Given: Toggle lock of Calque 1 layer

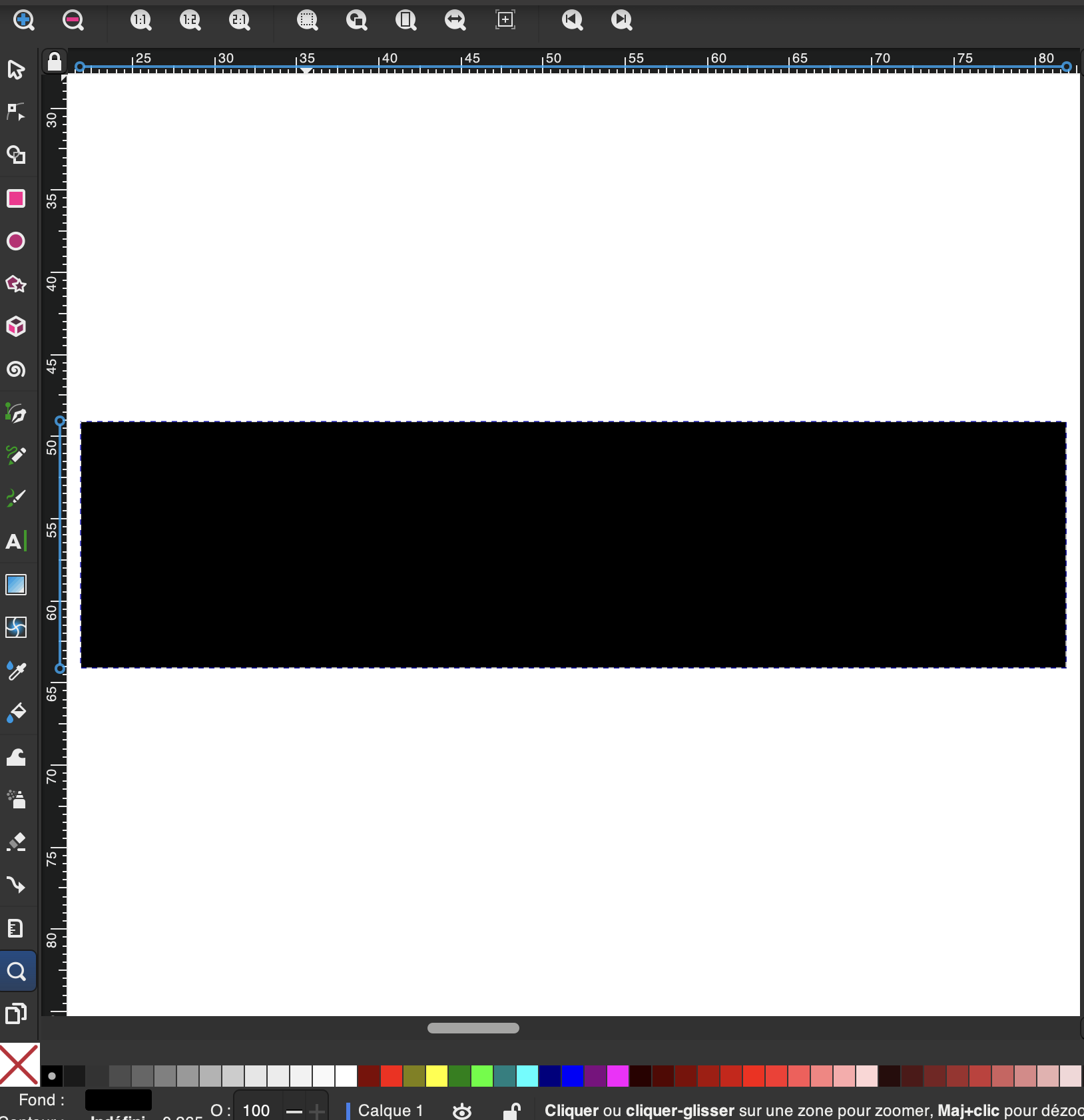Looking at the screenshot, I should (511, 1111).
